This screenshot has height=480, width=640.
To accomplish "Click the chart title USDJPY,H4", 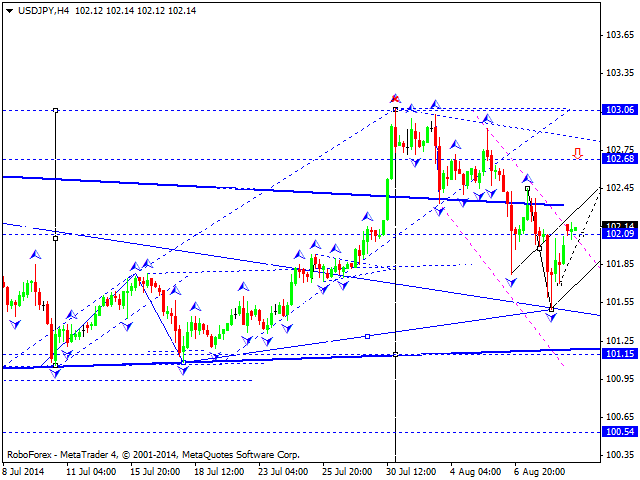I will (x=43, y=11).
